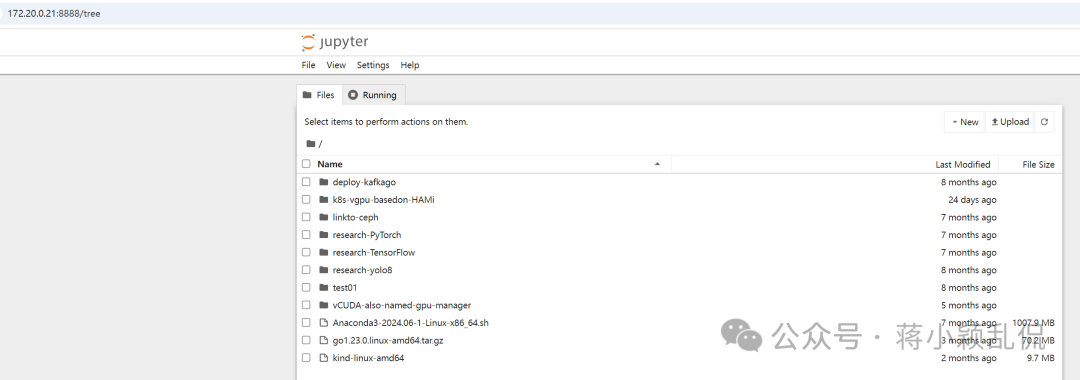This screenshot has height=380, width=1080.
Task: Check the box for linkto-ceph folder
Action: click(x=306, y=218)
